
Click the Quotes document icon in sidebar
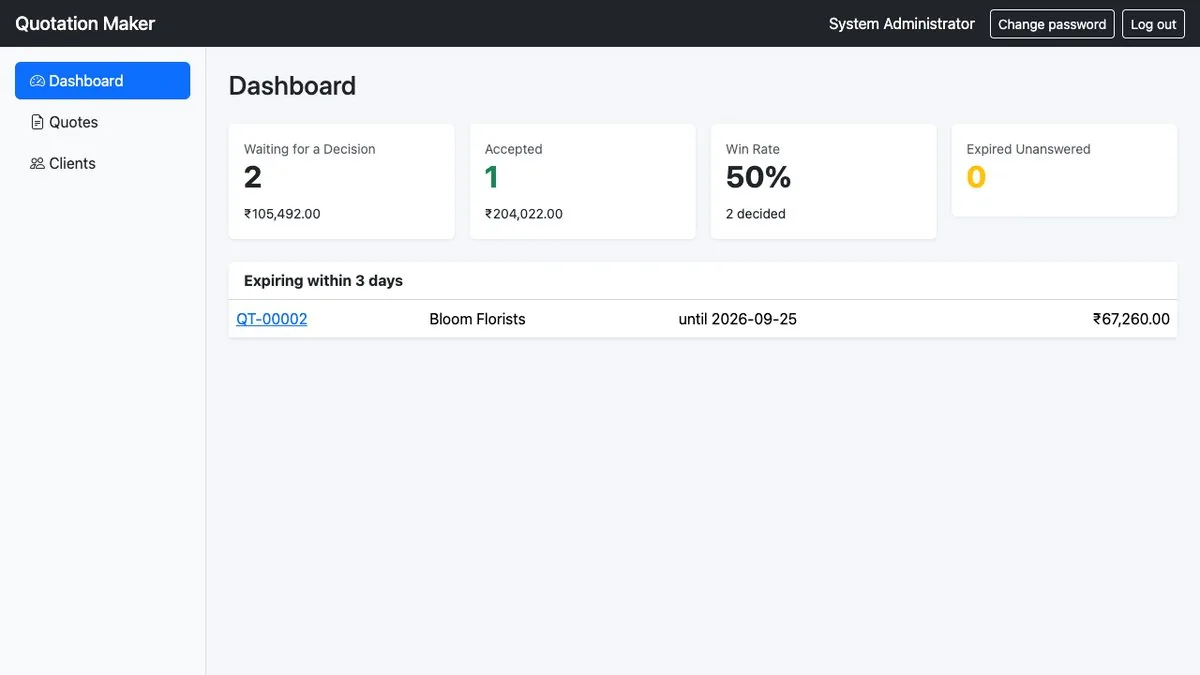(x=38, y=122)
